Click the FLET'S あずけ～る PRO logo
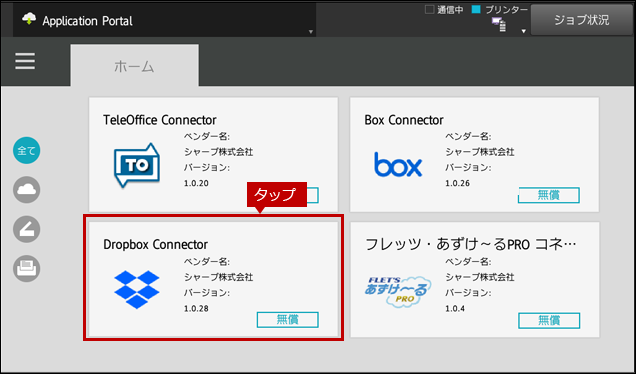This screenshot has width=636, height=374. (x=398, y=291)
